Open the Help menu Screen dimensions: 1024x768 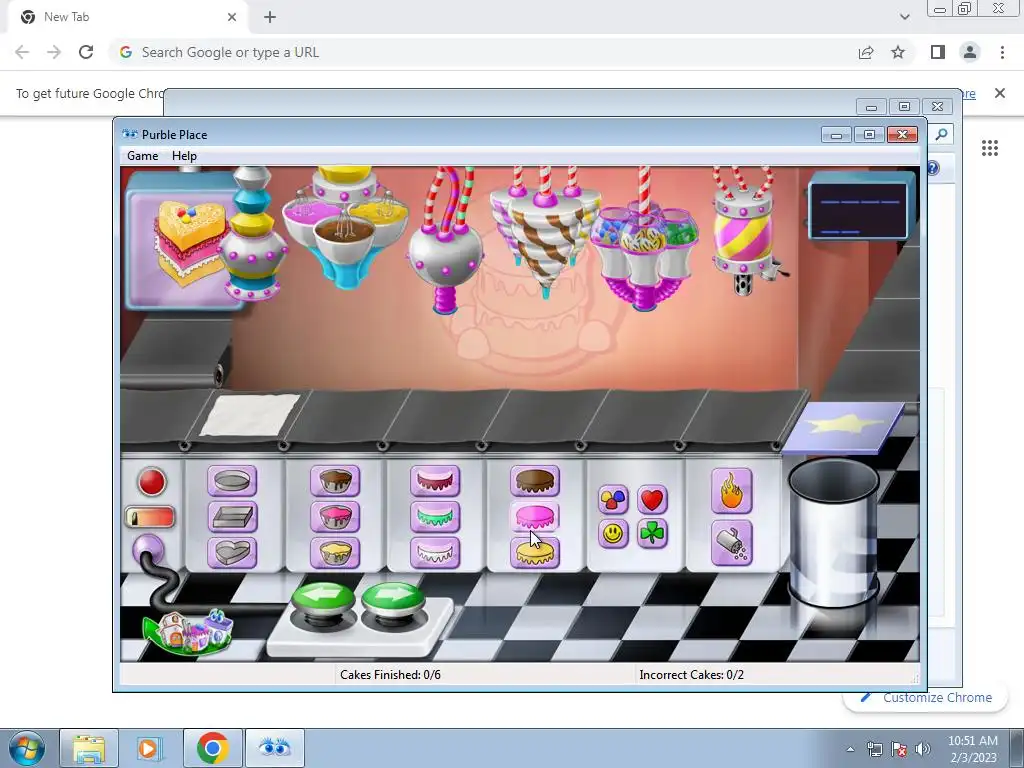coord(184,156)
